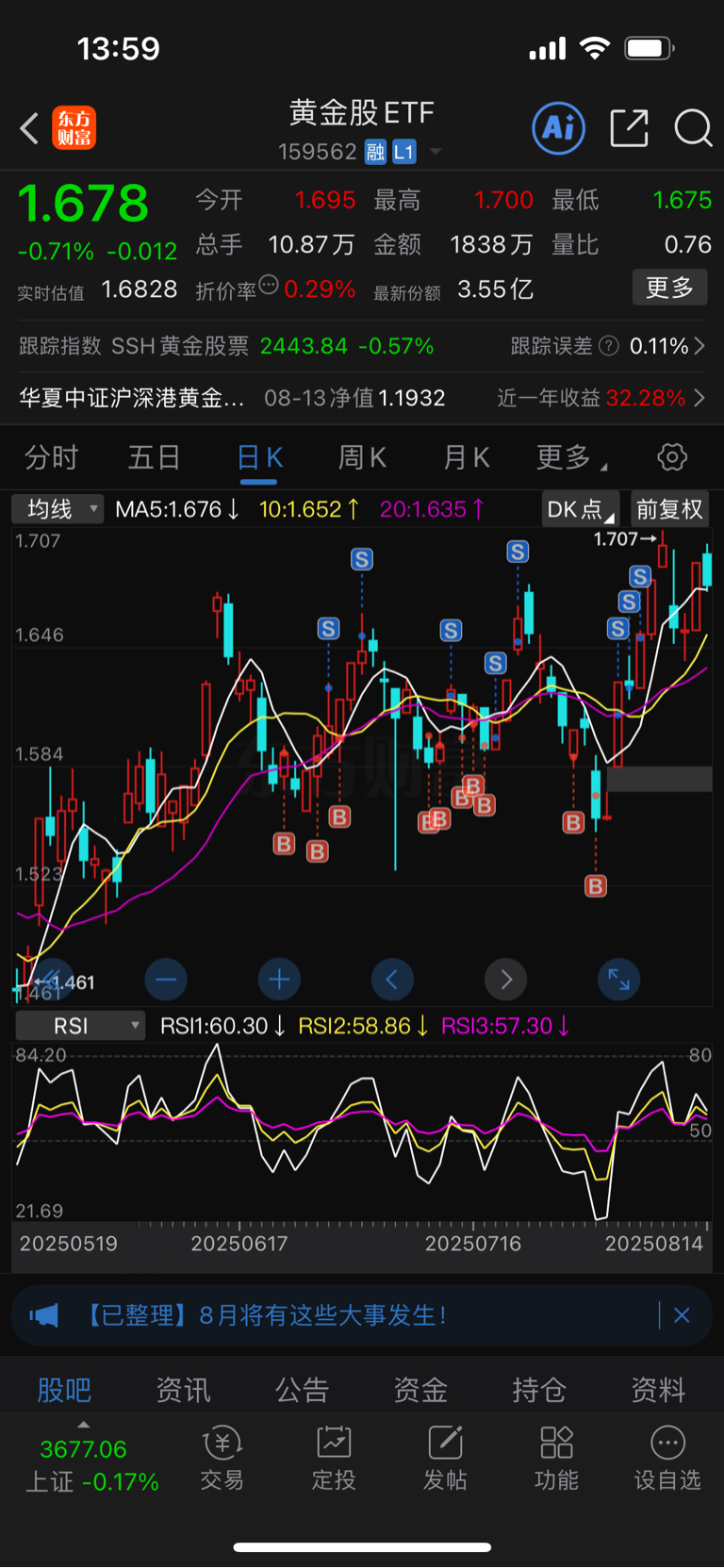Tap the megaphone announcement icon
The height and width of the screenshot is (1568, 724).
(43, 1315)
